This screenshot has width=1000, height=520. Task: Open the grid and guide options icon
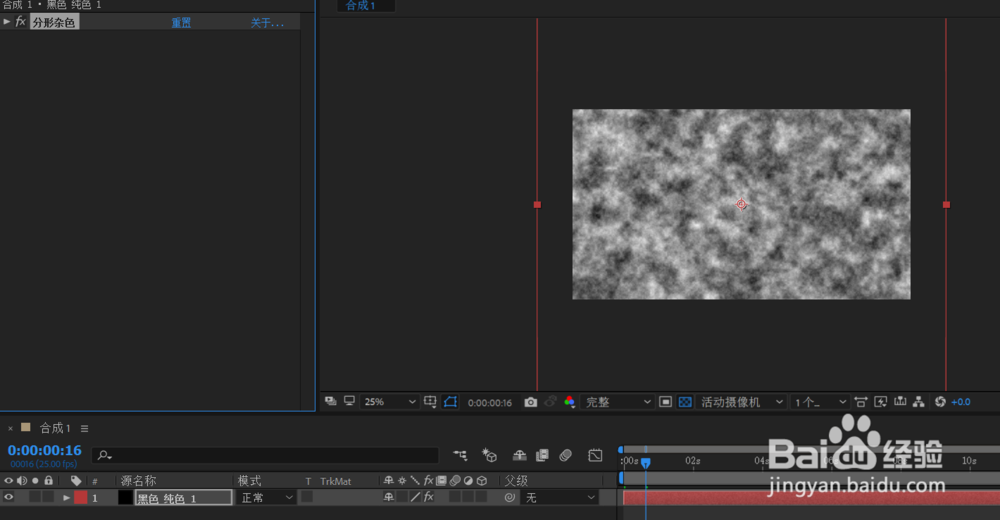click(430, 402)
